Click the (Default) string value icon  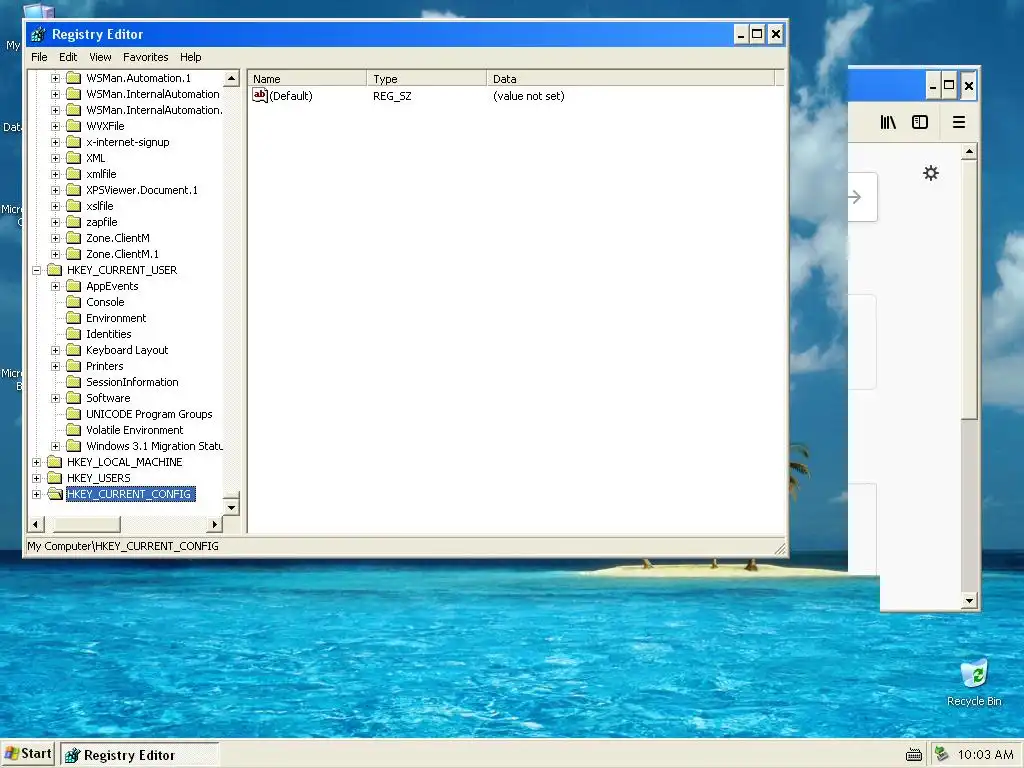click(260, 95)
